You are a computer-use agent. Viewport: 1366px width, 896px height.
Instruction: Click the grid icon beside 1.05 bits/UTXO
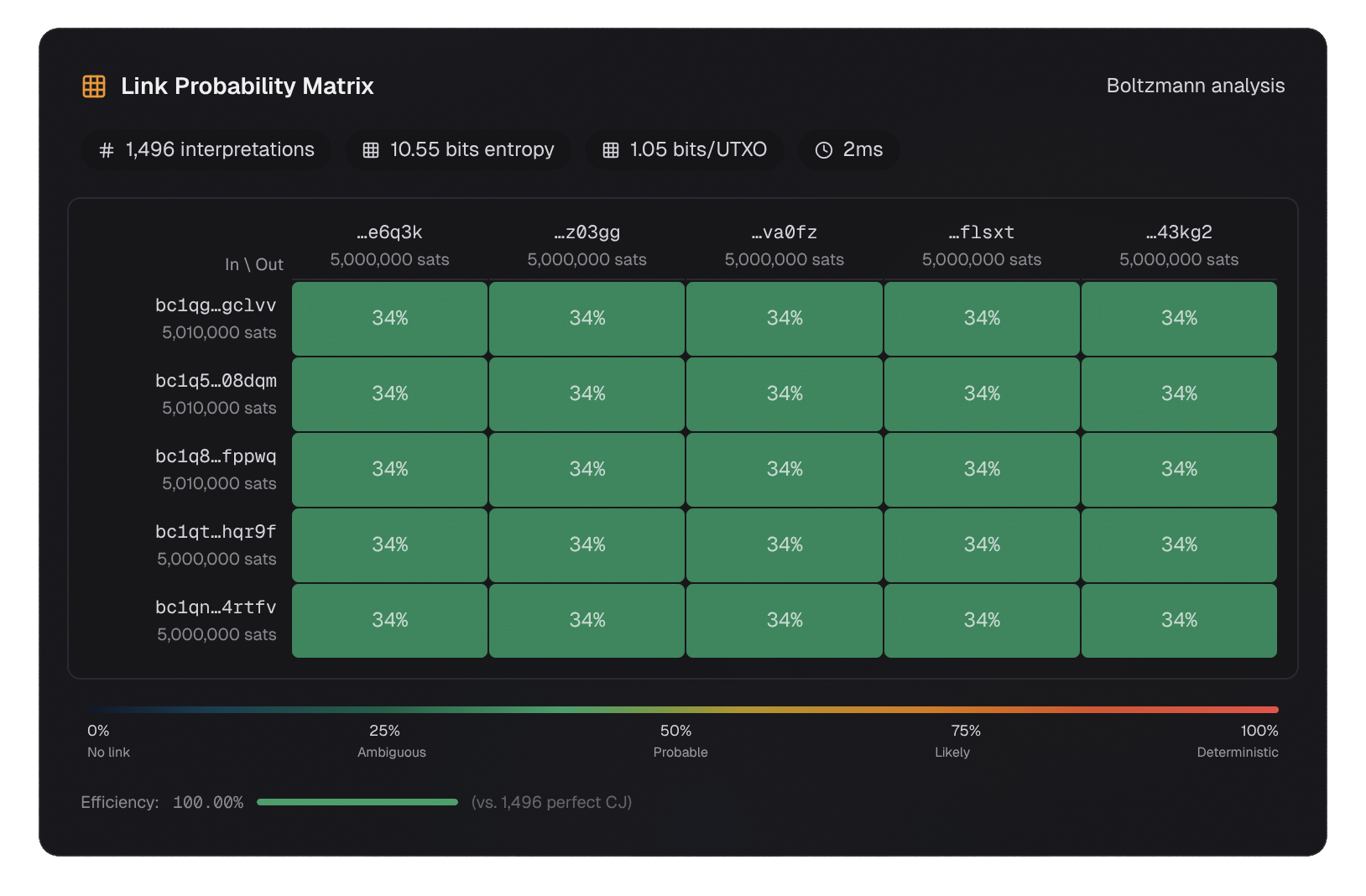coord(611,150)
